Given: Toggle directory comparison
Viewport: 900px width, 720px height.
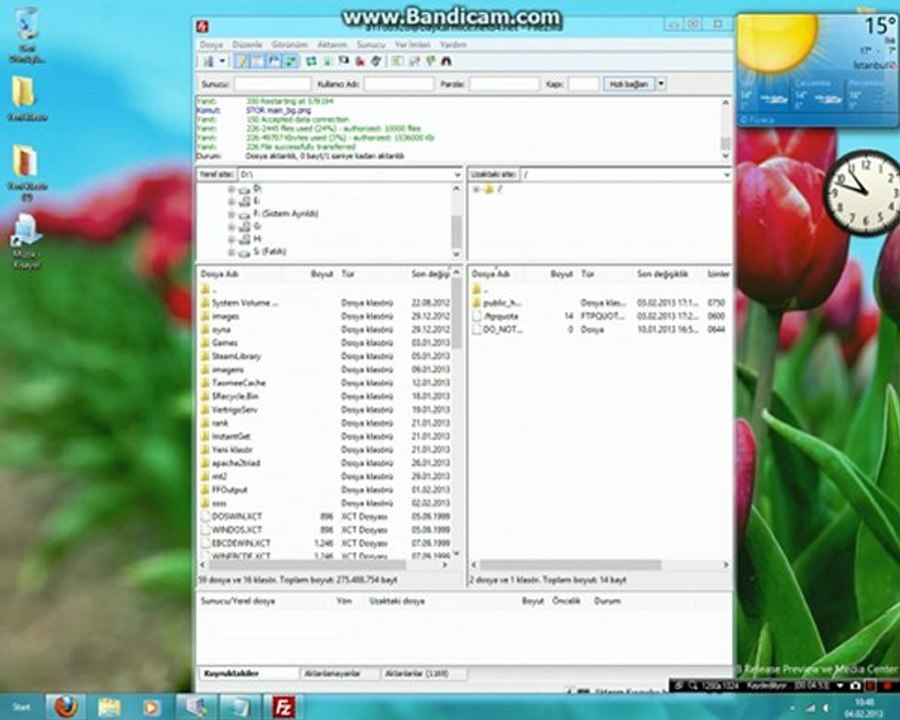Looking at the screenshot, I should click(x=413, y=61).
